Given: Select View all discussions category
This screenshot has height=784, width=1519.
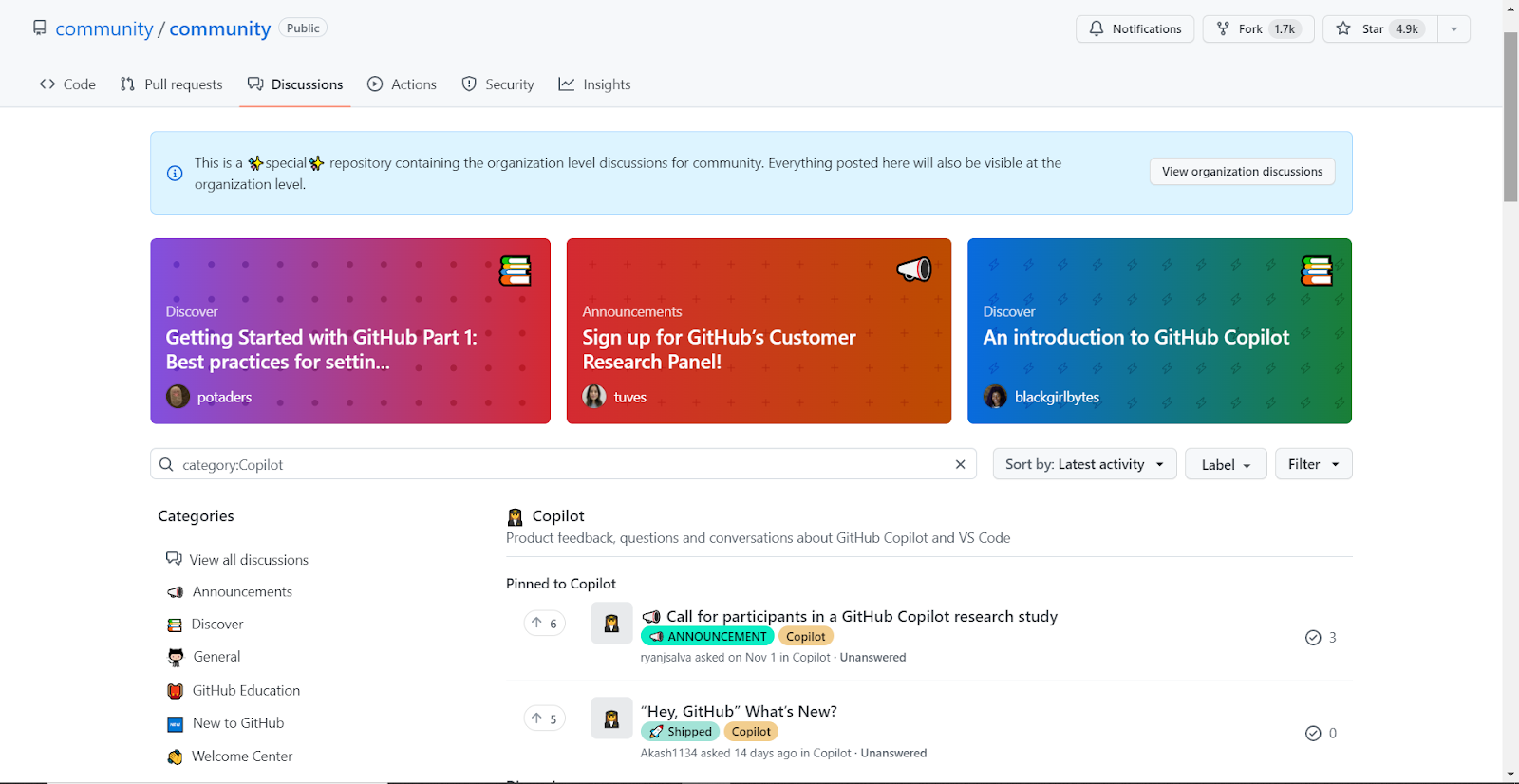Looking at the screenshot, I should (249, 560).
